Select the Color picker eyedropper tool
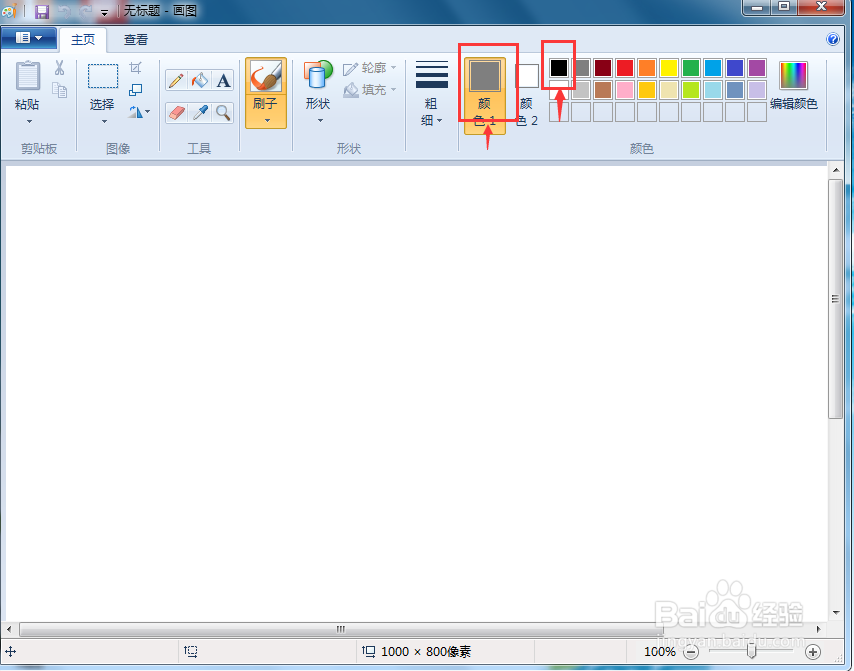854x671 pixels. [x=200, y=113]
